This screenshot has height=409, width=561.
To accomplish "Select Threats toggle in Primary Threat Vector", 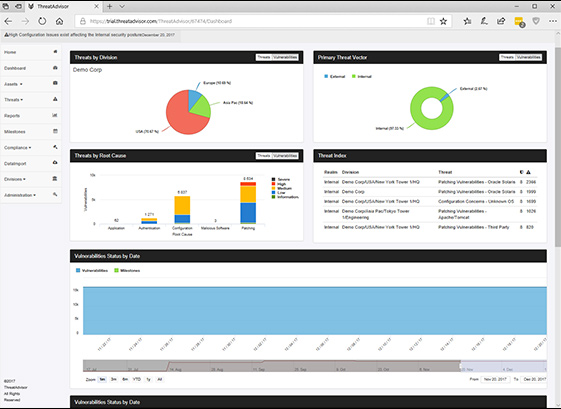I will coord(507,57).
